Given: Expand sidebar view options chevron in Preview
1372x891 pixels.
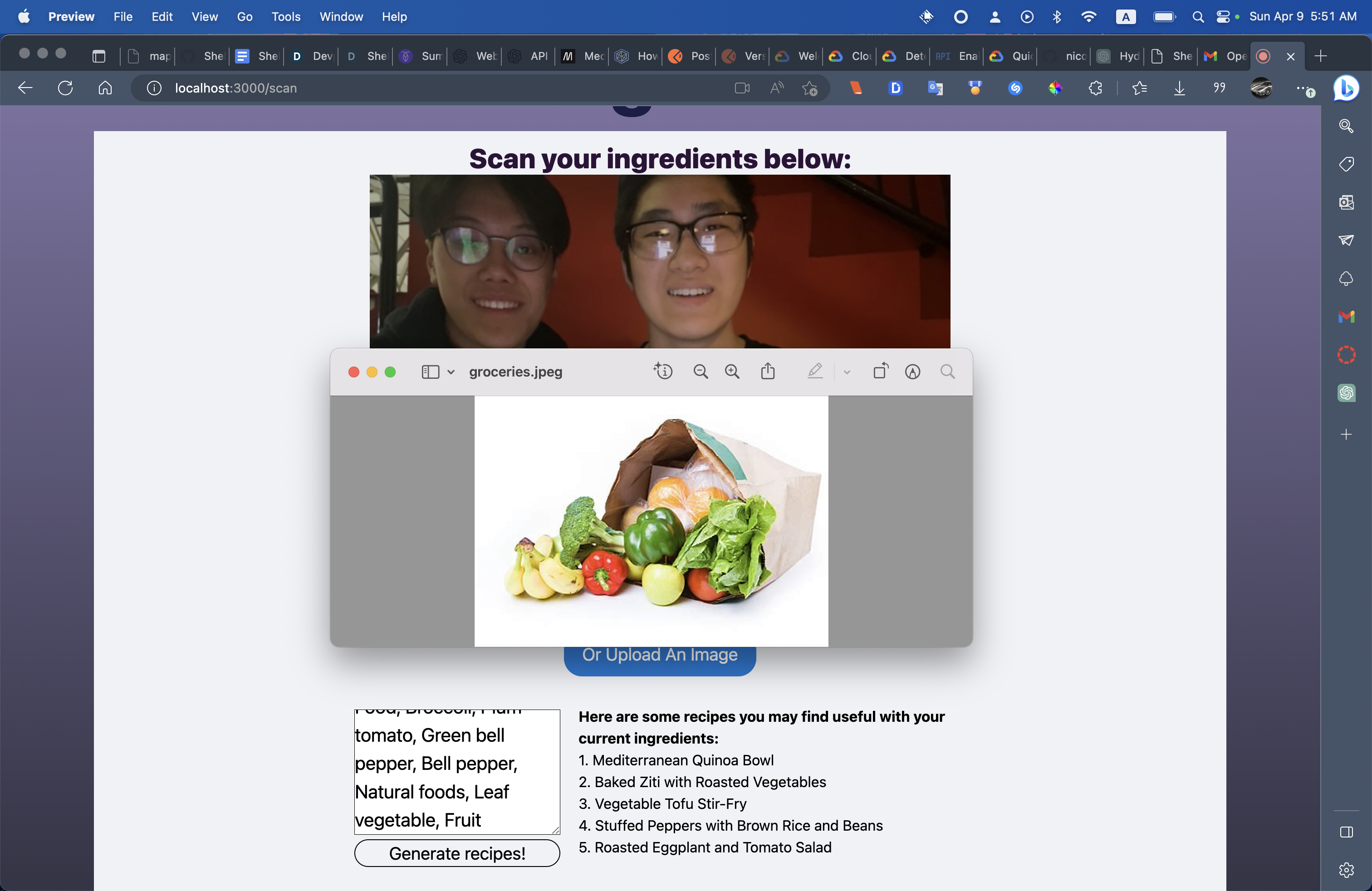Looking at the screenshot, I should click(451, 372).
